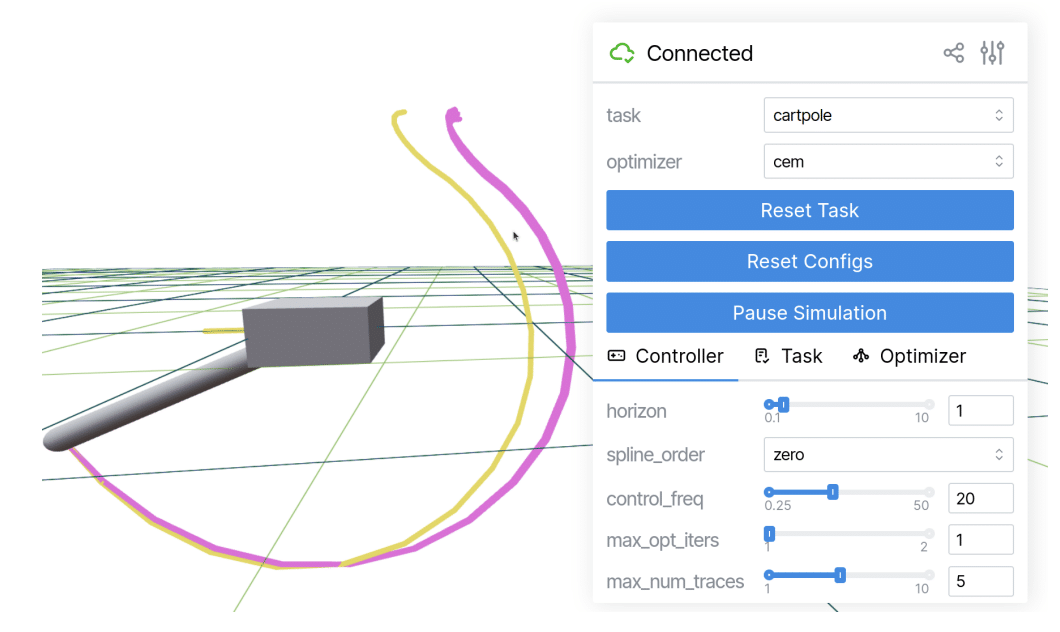1060x632 pixels.
Task: Switch to the Controller tab
Action: click(x=666, y=356)
